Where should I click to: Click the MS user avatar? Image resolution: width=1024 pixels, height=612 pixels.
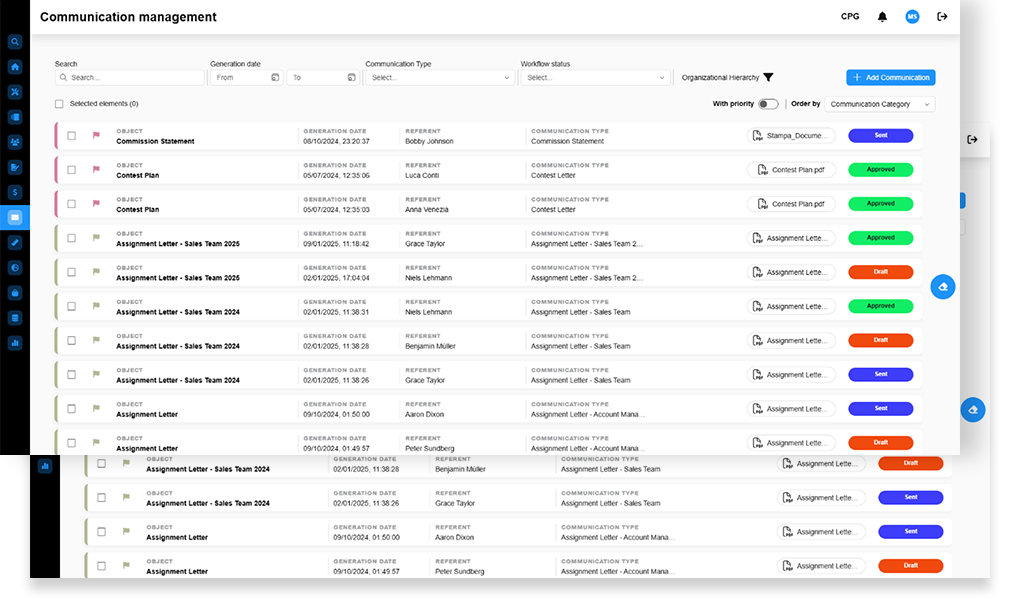pyautogui.click(x=912, y=17)
